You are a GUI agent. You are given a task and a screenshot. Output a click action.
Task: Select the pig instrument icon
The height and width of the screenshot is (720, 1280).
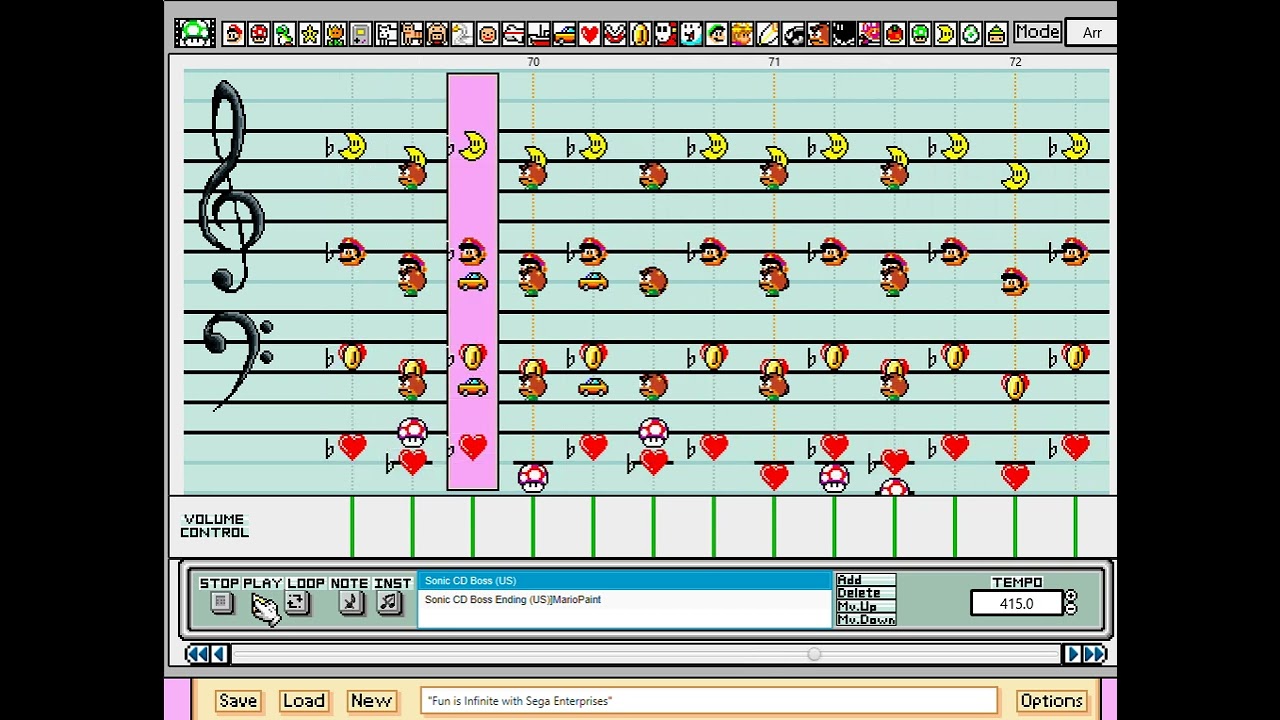point(437,34)
